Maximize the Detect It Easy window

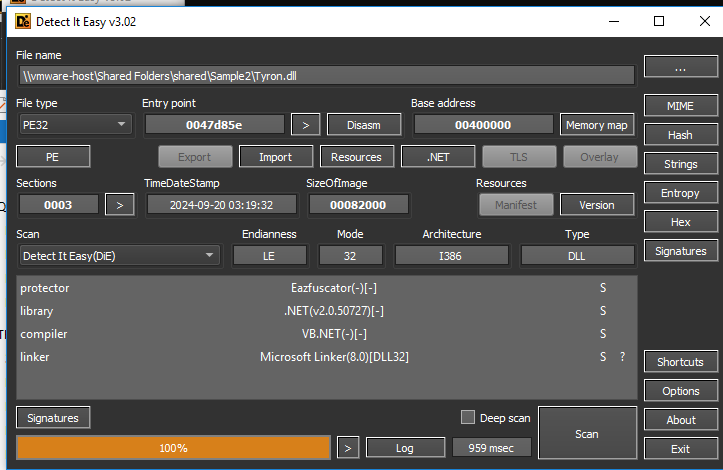(x=659, y=21)
